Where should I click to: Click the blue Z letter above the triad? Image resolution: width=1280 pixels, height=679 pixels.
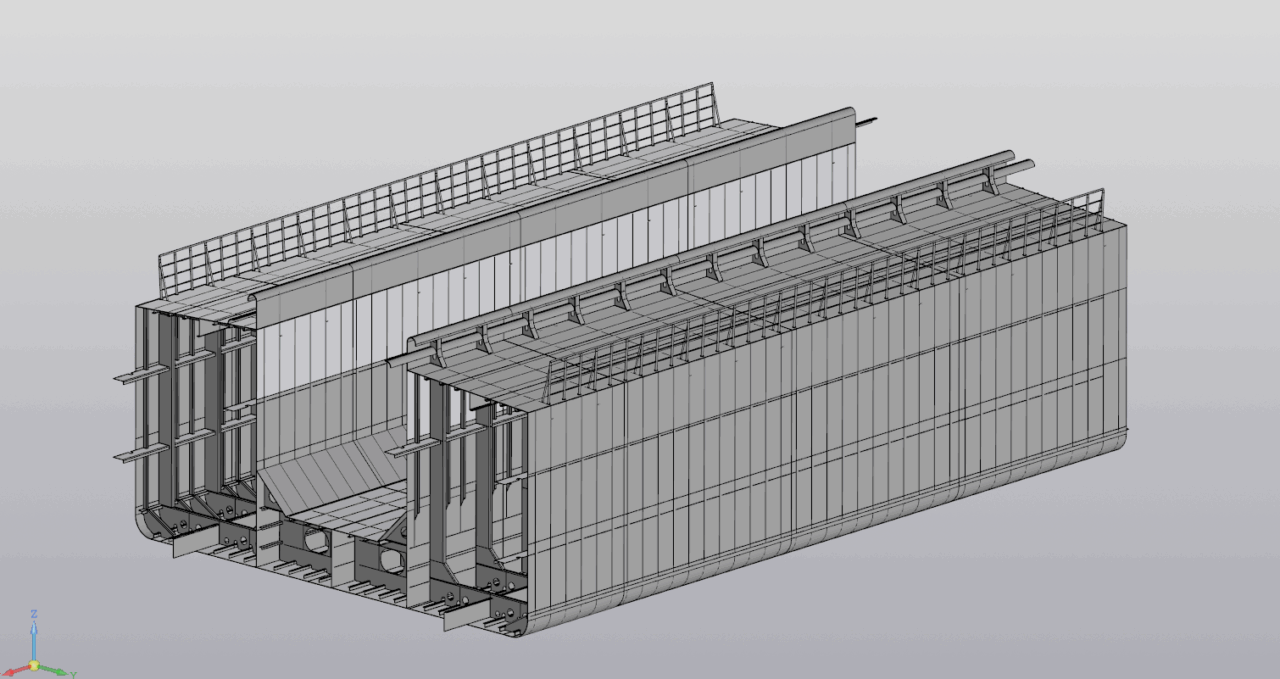[x=34, y=614]
